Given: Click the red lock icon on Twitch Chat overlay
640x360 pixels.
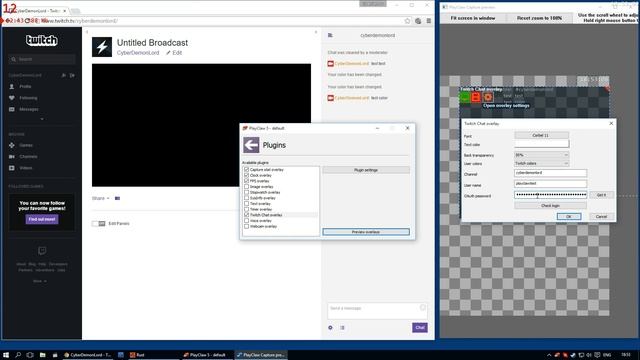Looking at the screenshot, I should pos(476,98).
